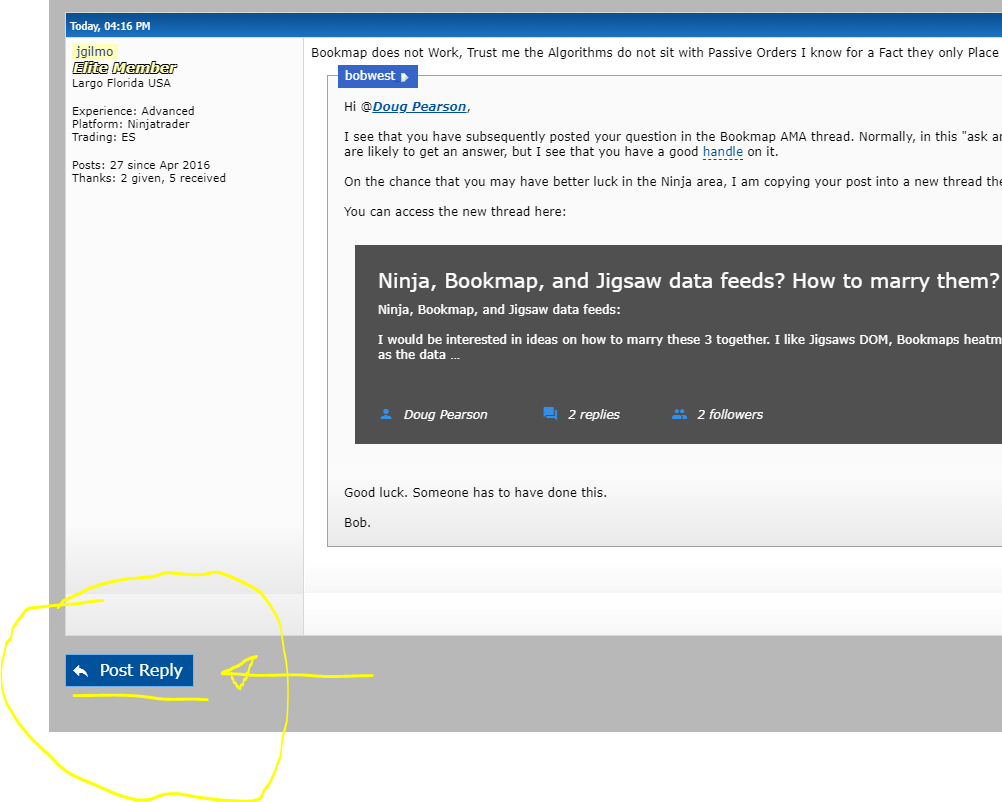Click the '2 replies' text in thread card
Screen dimensions: 1002x802
(594, 415)
